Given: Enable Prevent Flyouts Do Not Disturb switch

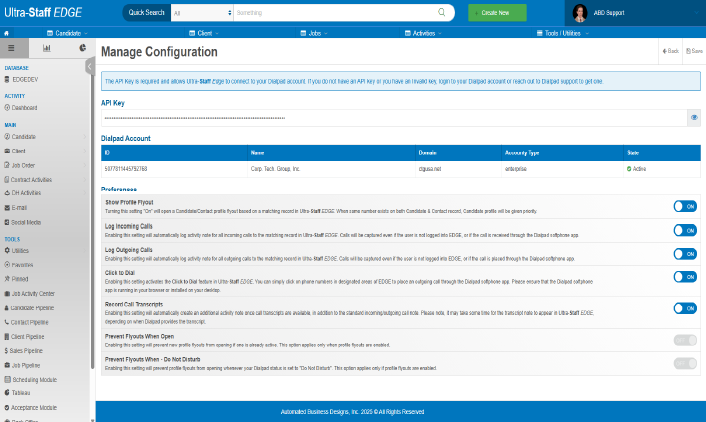Looking at the screenshot, I should (685, 363).
